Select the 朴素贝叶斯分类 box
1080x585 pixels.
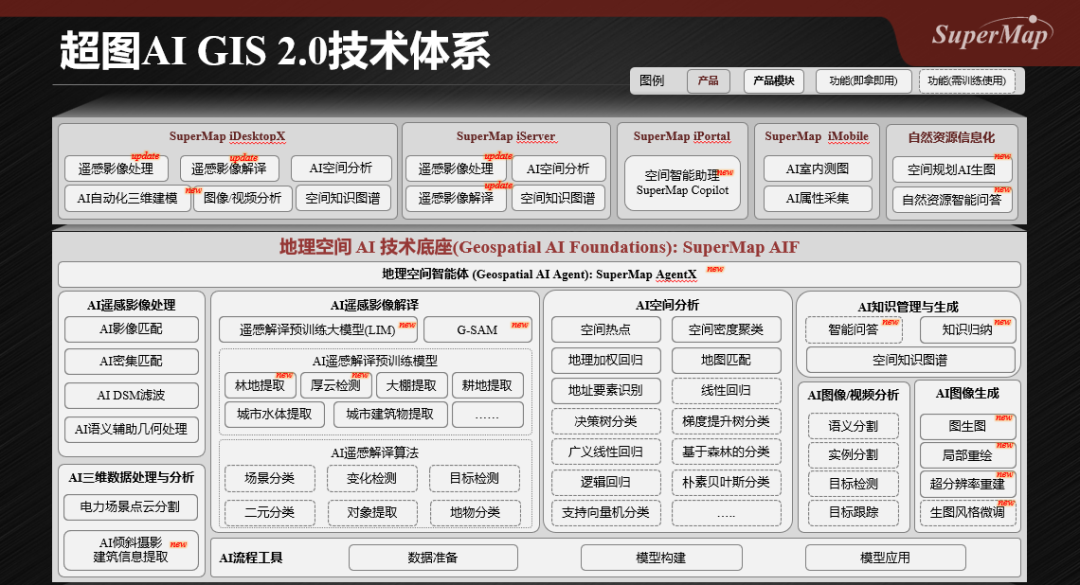point(726,482)
